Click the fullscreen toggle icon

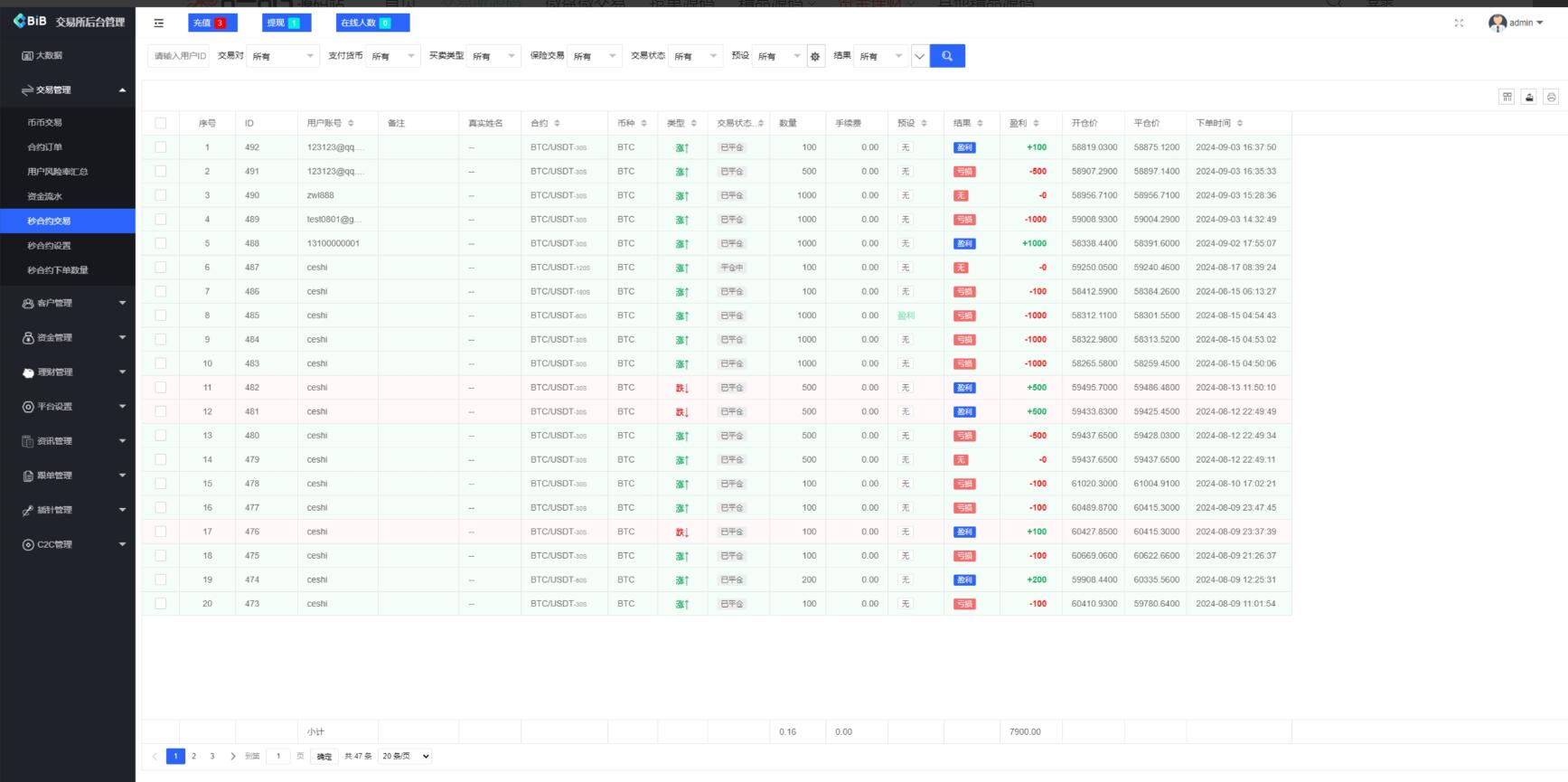(1459, 23)
